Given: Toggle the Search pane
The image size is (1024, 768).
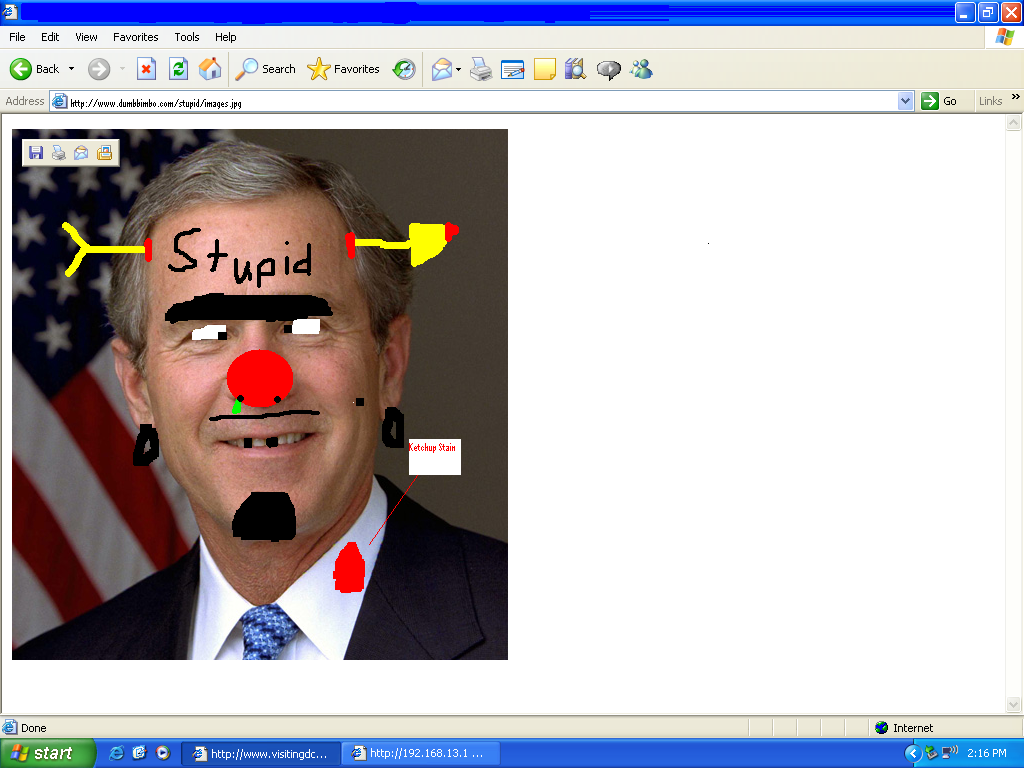Looking at the screenshot, I should (266, 69).
